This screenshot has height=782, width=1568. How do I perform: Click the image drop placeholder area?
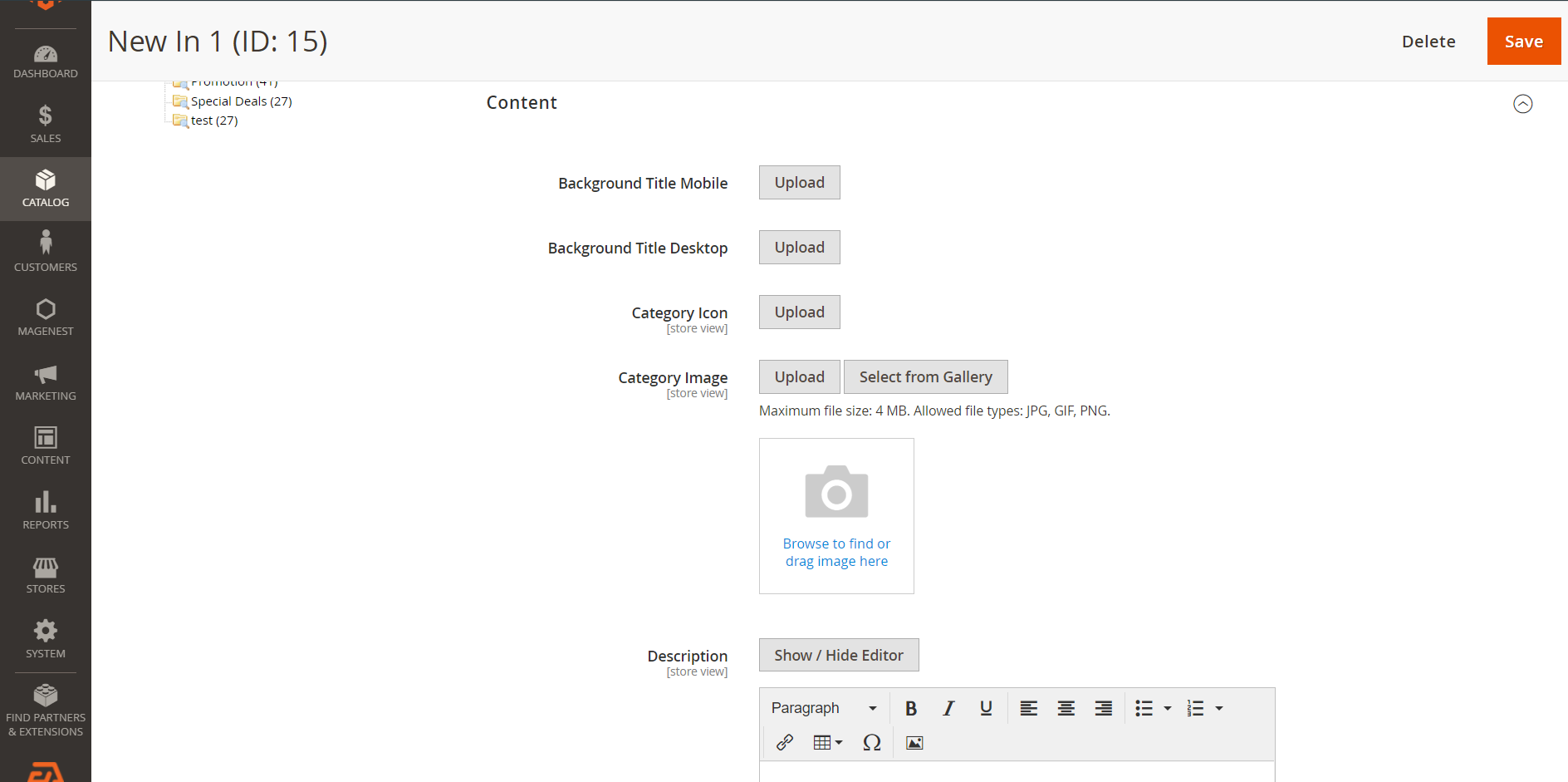coord(836,516)
